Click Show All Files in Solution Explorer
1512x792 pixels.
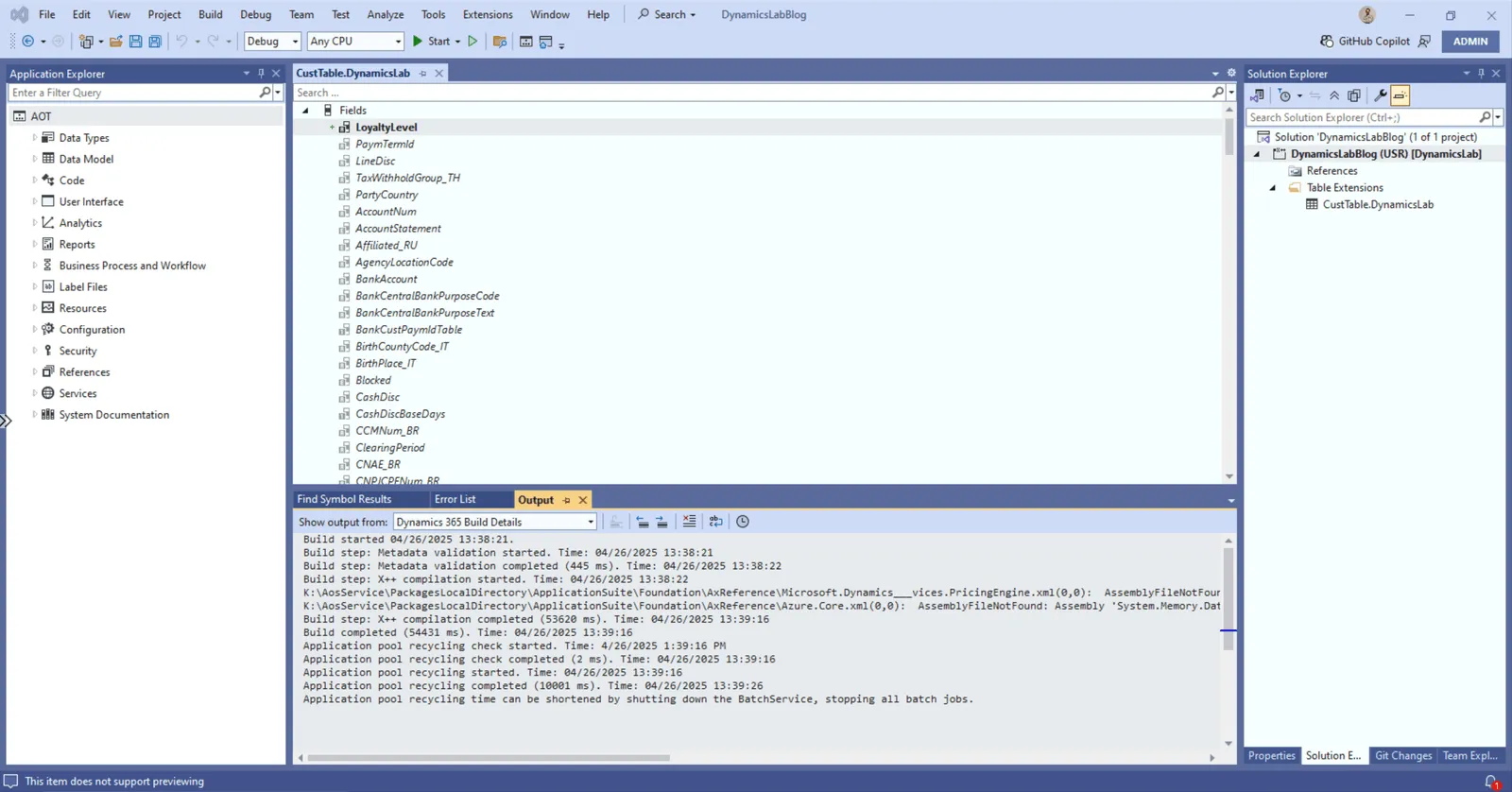click(1354, 95)
